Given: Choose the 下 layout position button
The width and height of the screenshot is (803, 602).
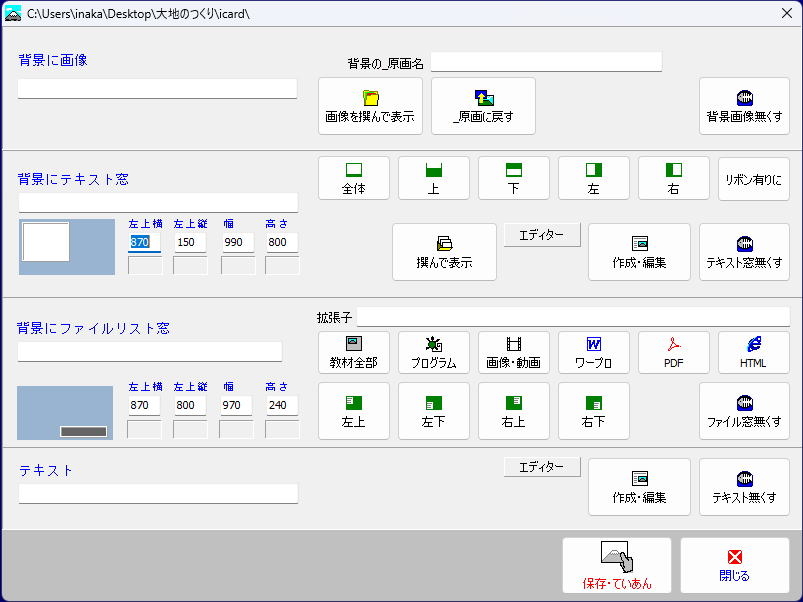Looking at the screenshot, I should coord(513,179).
